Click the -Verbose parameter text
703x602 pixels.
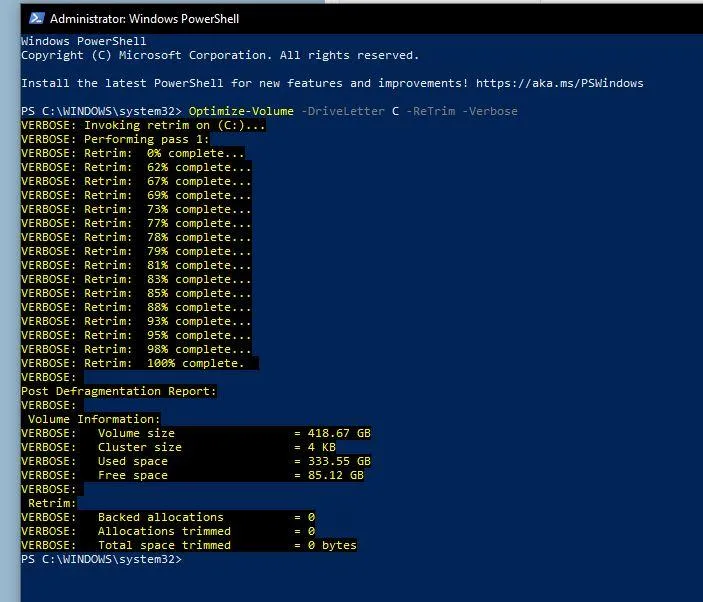pos(490,111)
